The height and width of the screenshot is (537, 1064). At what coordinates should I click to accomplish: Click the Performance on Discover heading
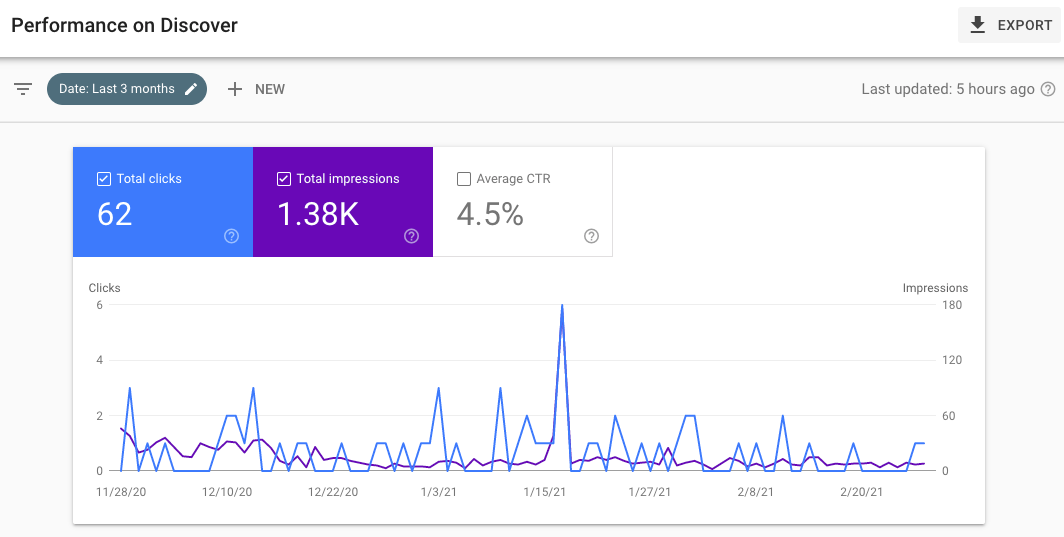tap(125, 25)
